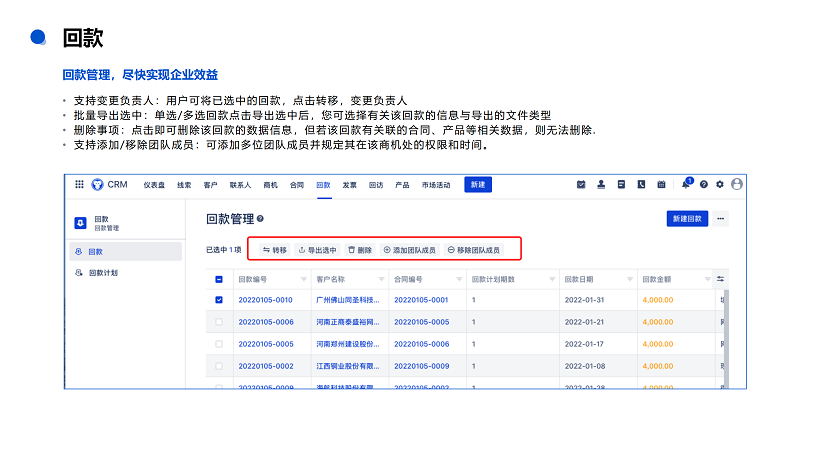Go to the 市场活动 tab

click(x=436, y=185)
